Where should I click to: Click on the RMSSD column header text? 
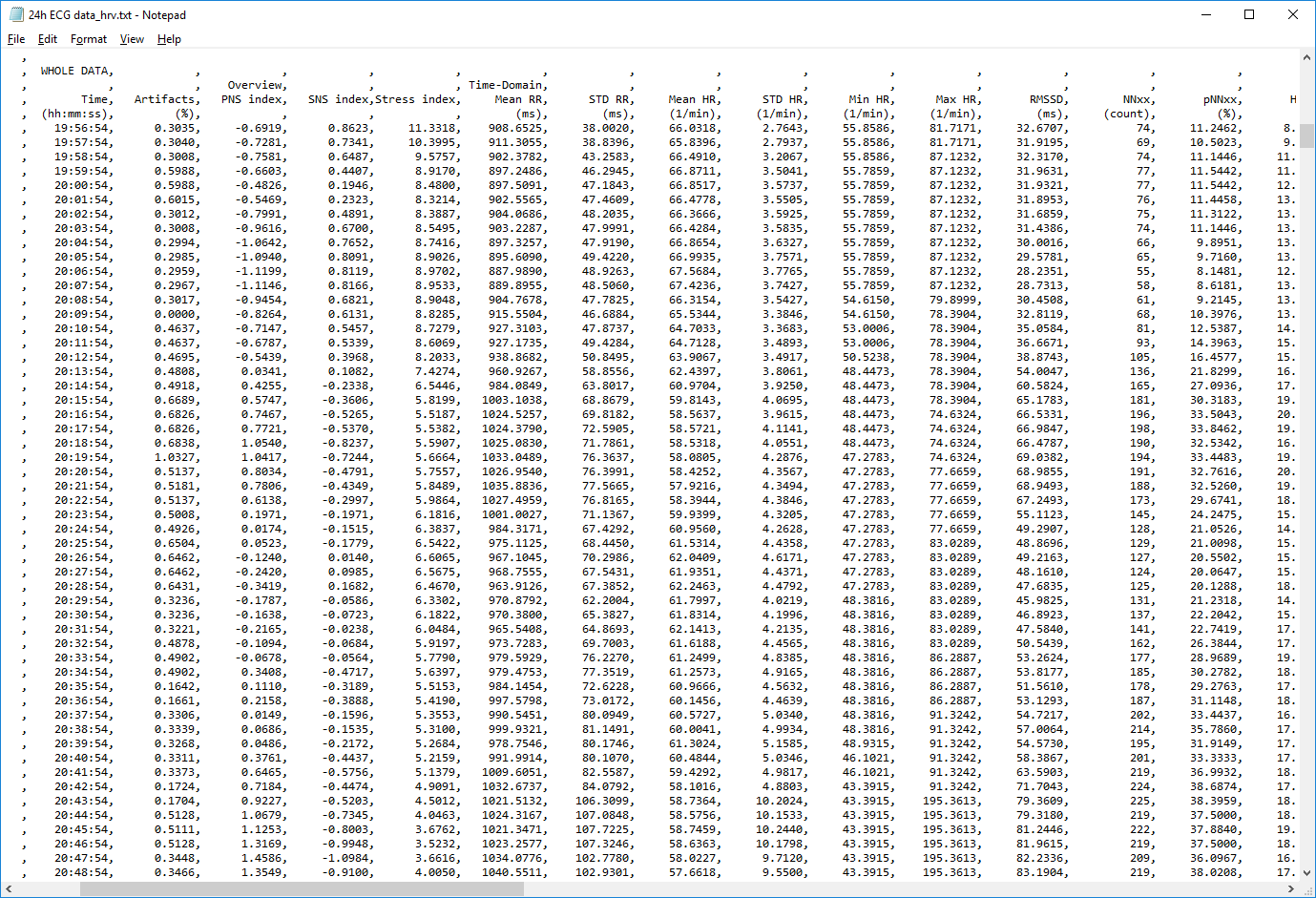[1048, 99]
